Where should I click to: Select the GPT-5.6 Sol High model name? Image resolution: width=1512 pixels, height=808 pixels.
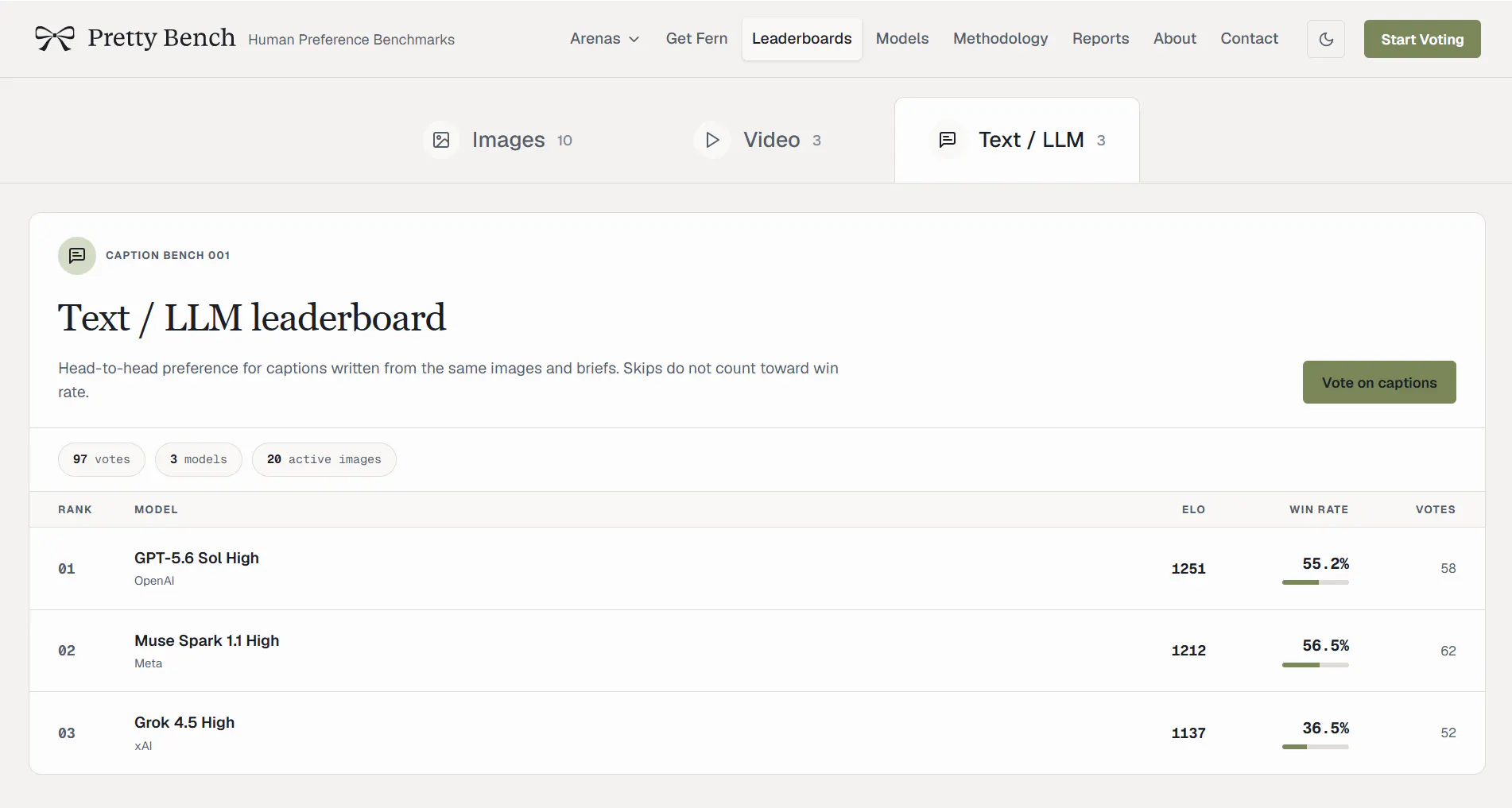point(196,558)
